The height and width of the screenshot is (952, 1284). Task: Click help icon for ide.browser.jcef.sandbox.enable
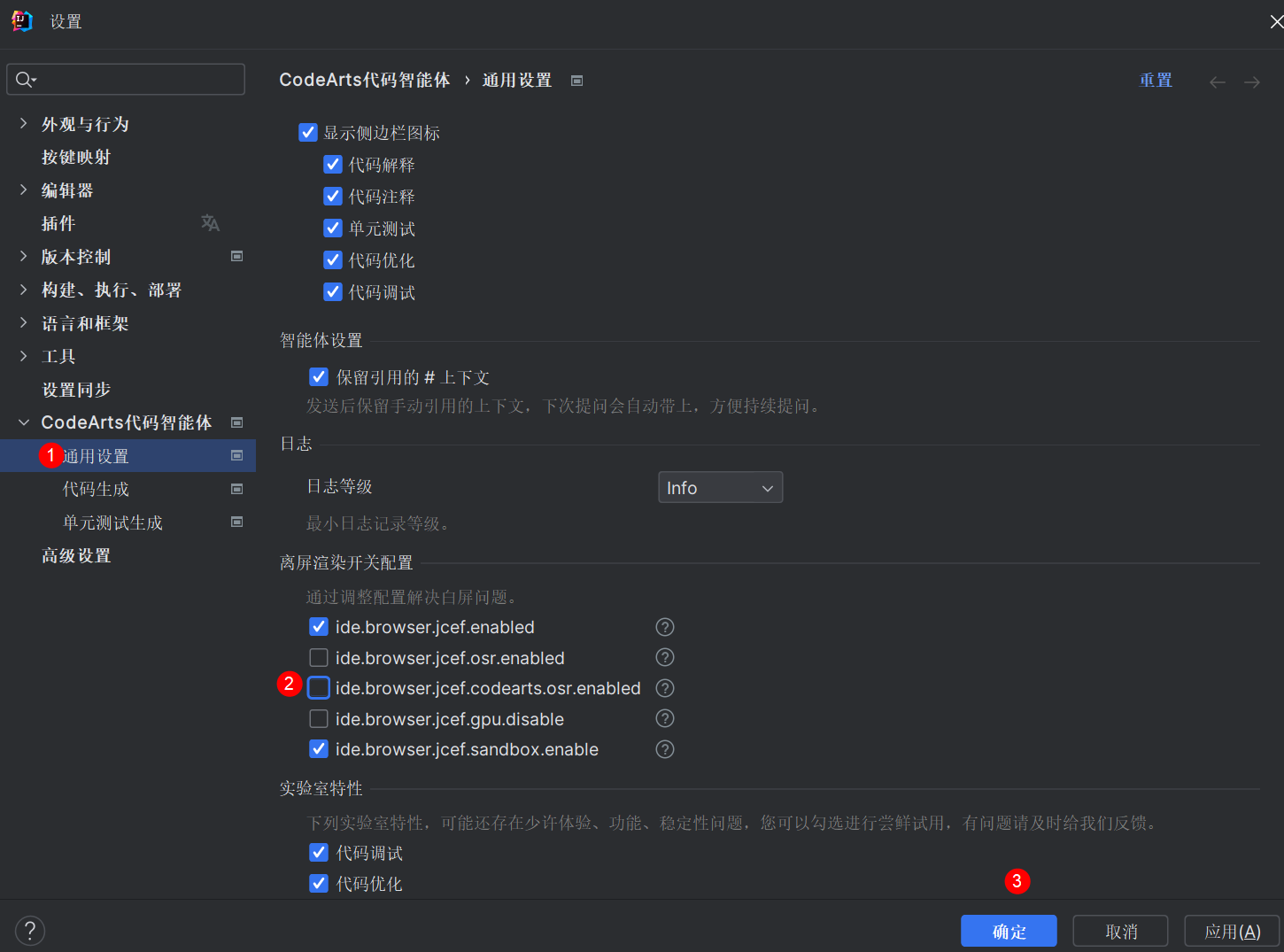(x=665, y=749)
